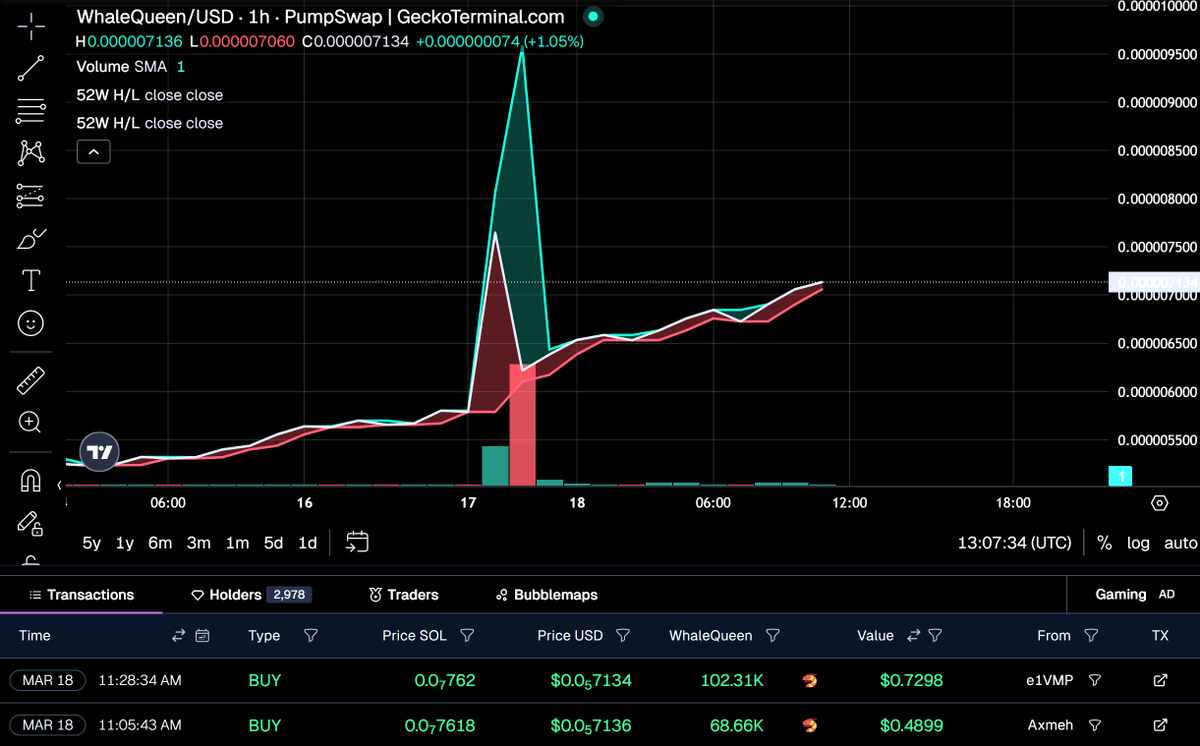Click the green market status dot

point(593,17)
